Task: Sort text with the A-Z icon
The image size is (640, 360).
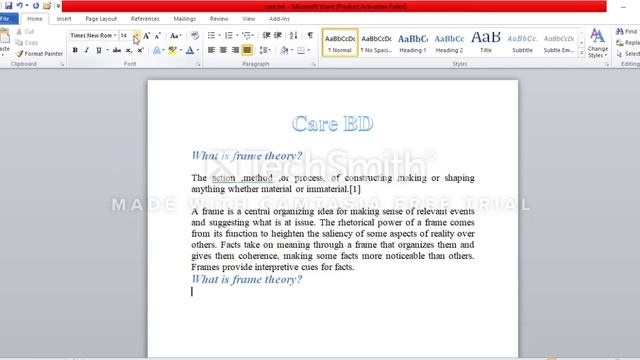Action: coord(293,36)
